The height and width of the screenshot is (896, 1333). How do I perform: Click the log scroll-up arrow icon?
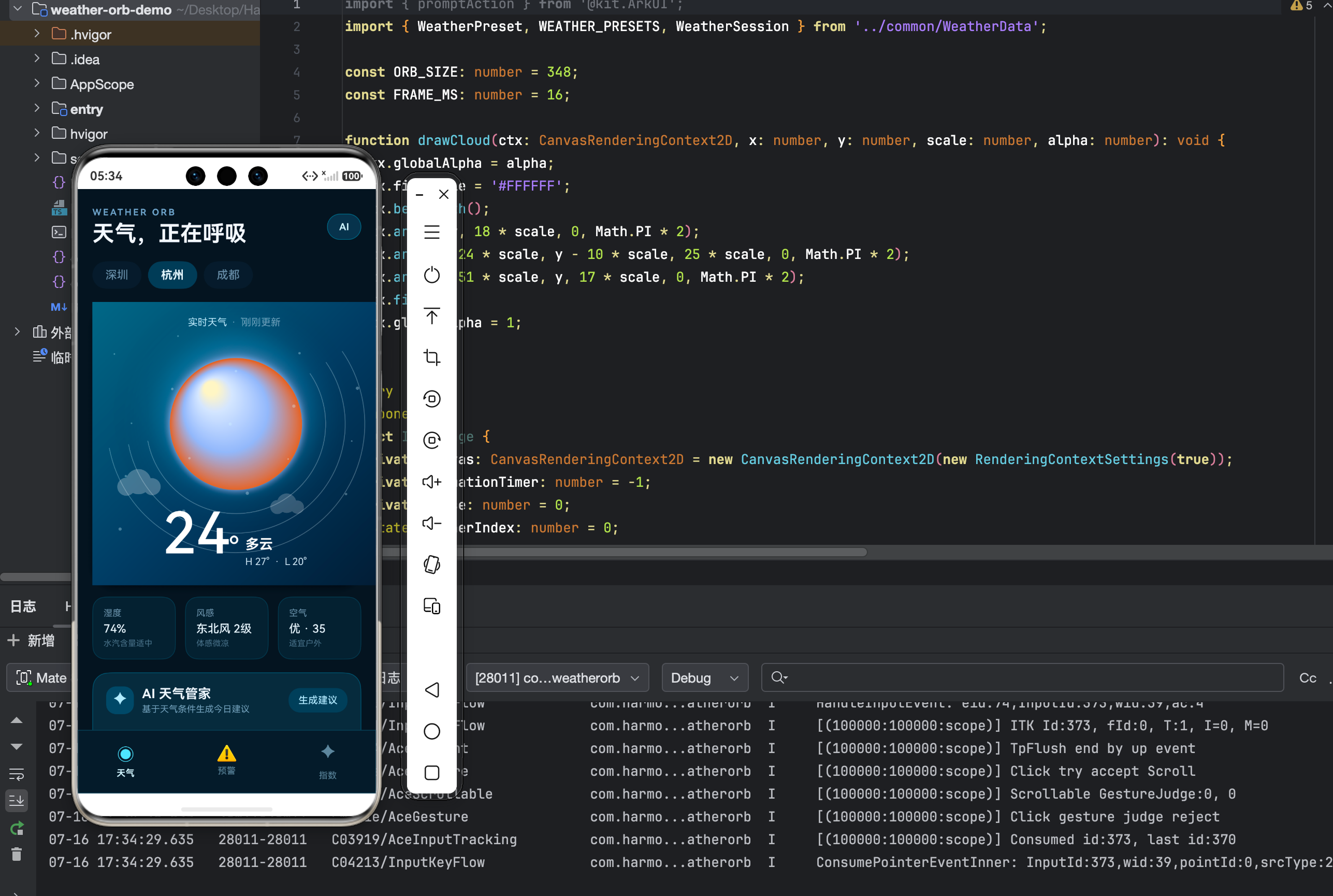(17, 721)
